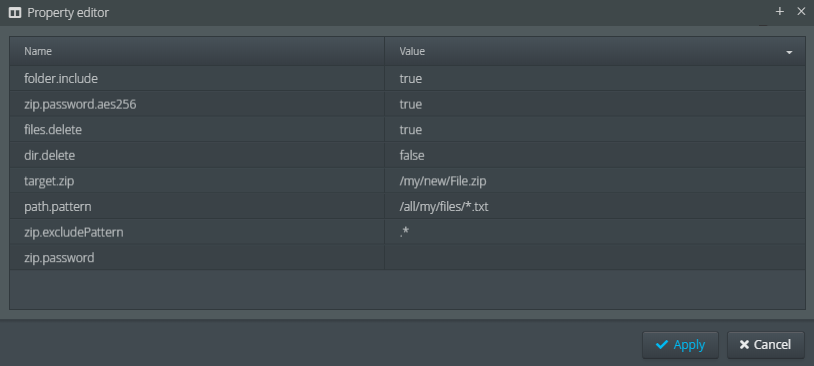Open the Value column dropdown arrow

pos(789,52)
